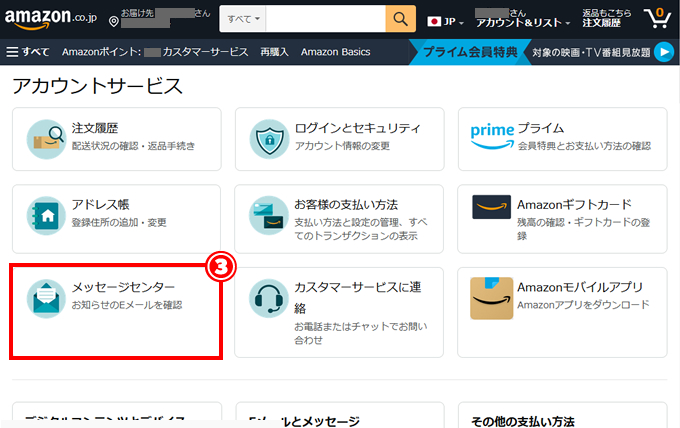The width and height of the screenshot is (680, 428).
Task: Click the envelope message center icon
Action: tap(46, 299)
